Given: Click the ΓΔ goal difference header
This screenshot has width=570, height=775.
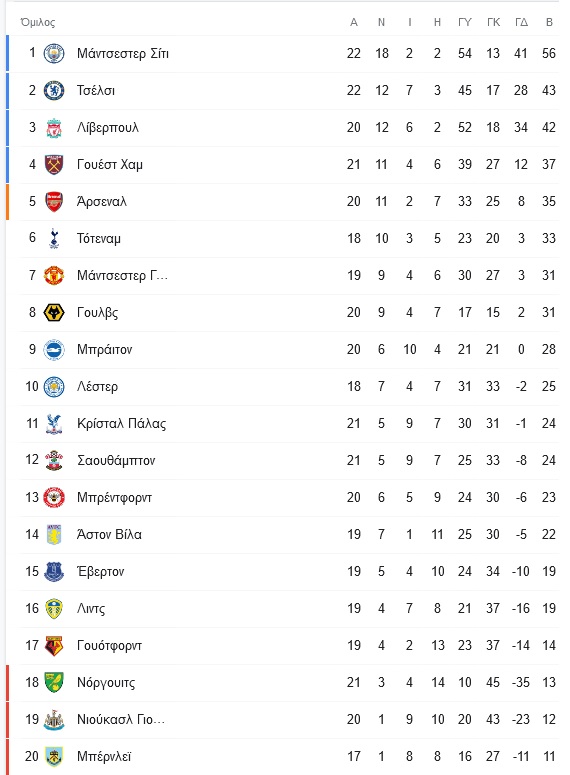Looking at the screenshot, I should 522,22.
